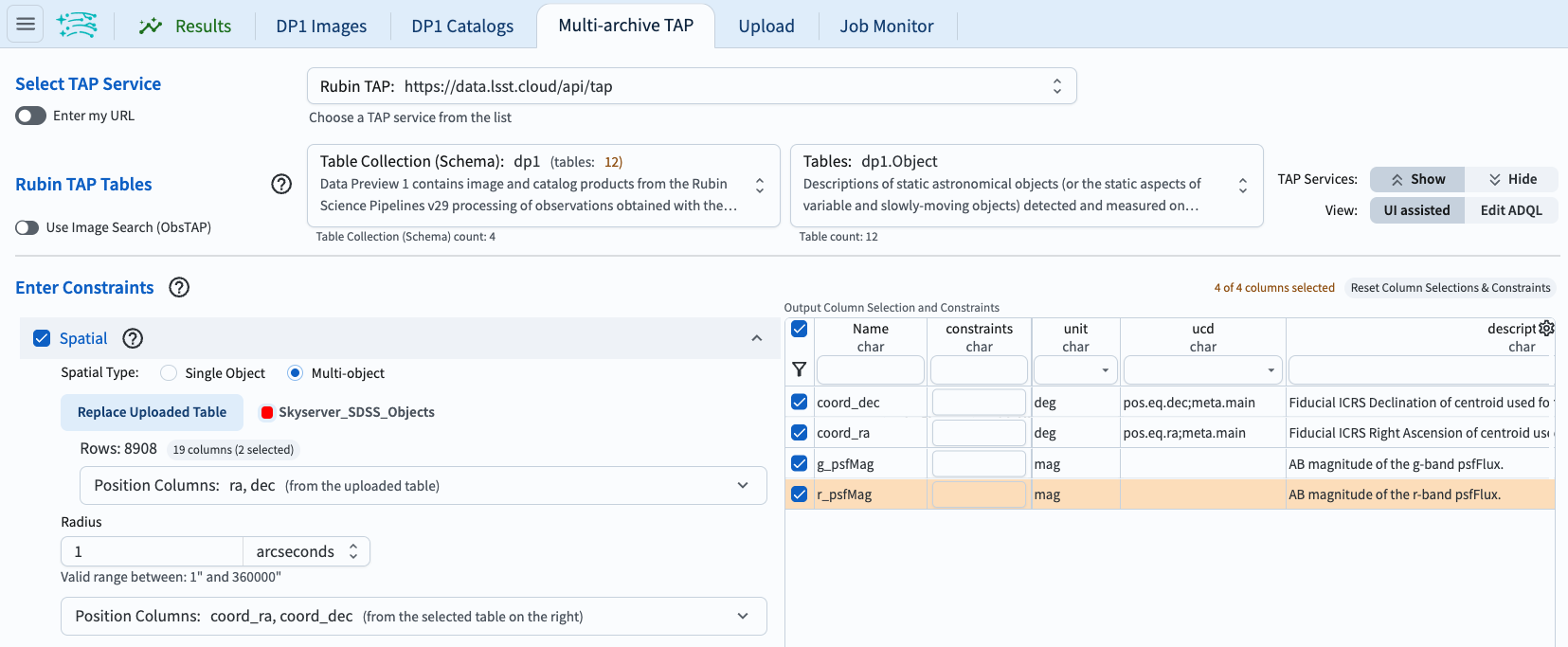The width and height of the screenshot is (1568, 647).
Task: Switch to DP1 Images tab
Action: pyautogui.click(x=321, y=26)
